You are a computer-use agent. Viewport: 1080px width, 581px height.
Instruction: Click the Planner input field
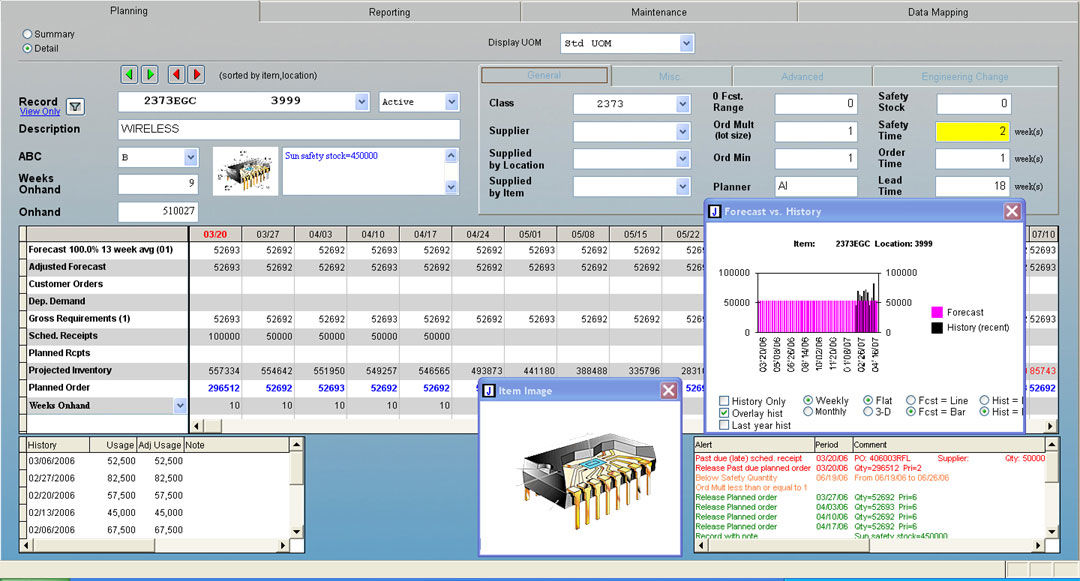(x=816, y=186)
